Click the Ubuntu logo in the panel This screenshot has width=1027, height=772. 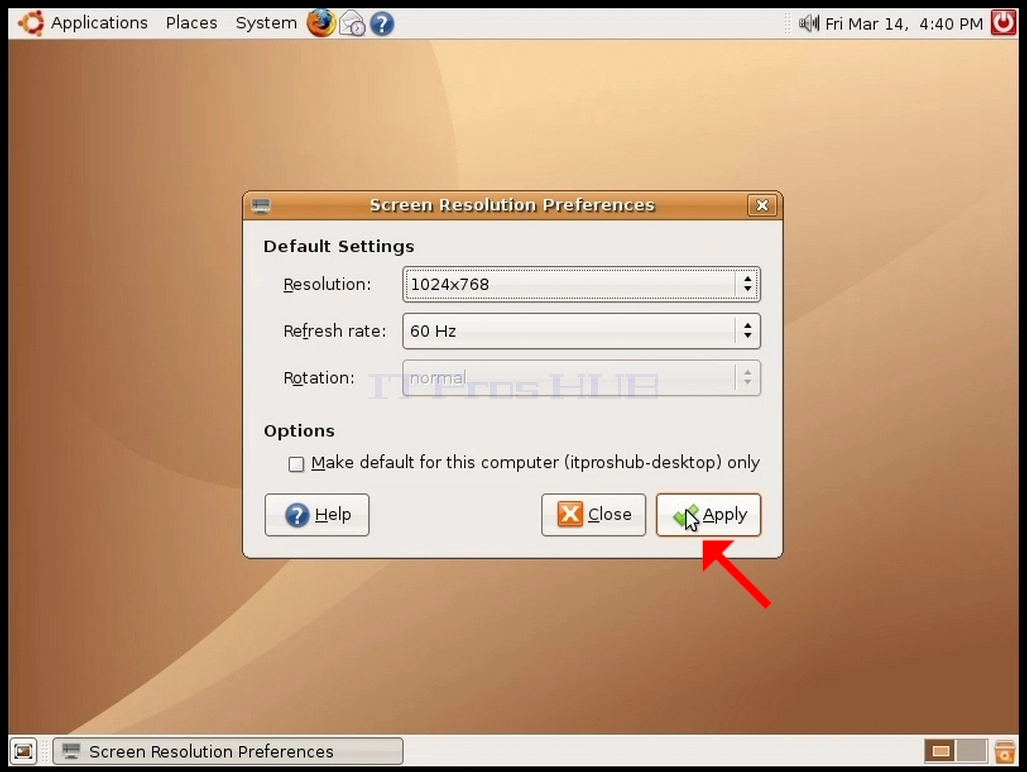coord(31,23)
